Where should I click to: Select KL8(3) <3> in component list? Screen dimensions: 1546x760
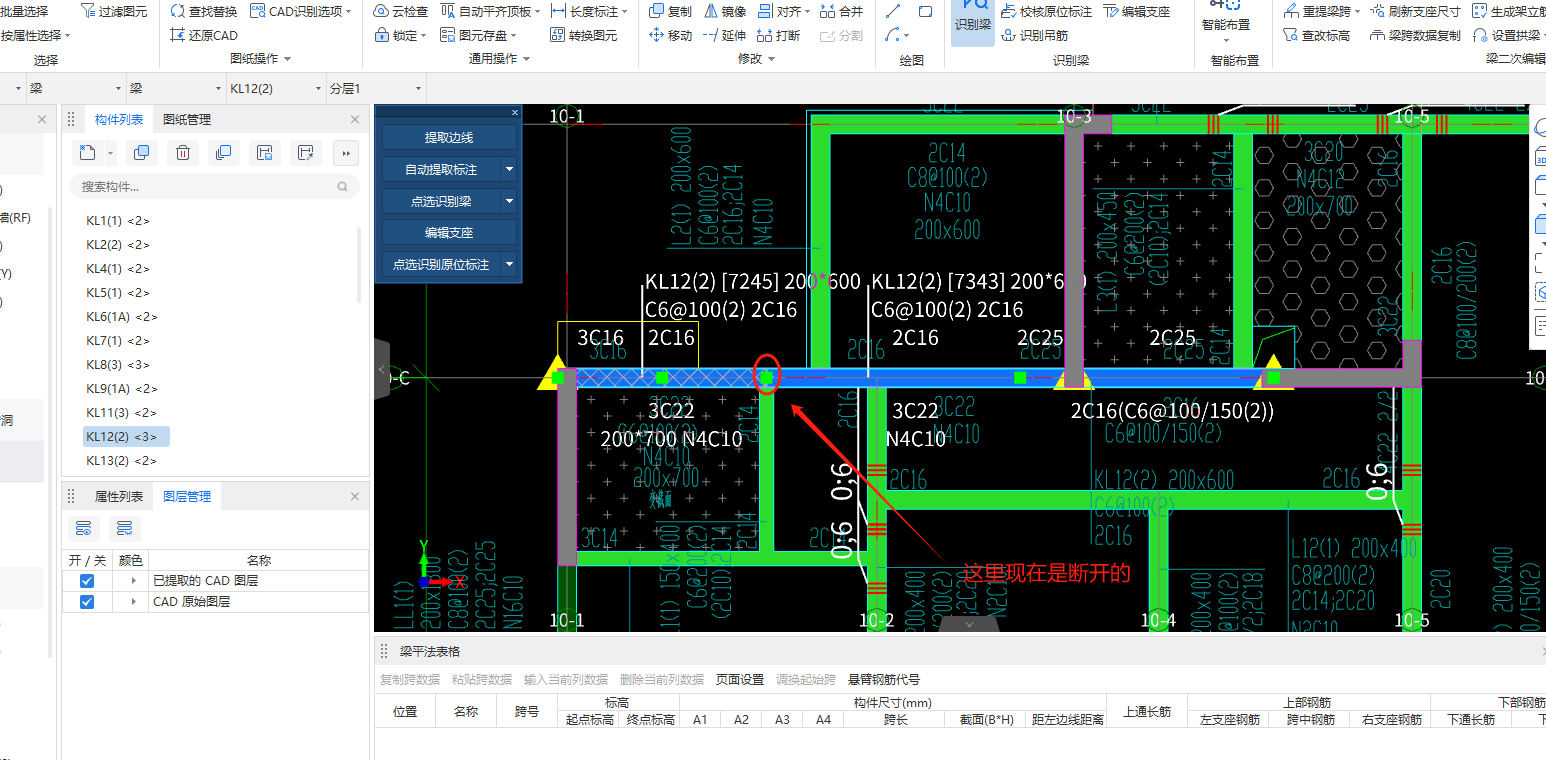point(118,364)
